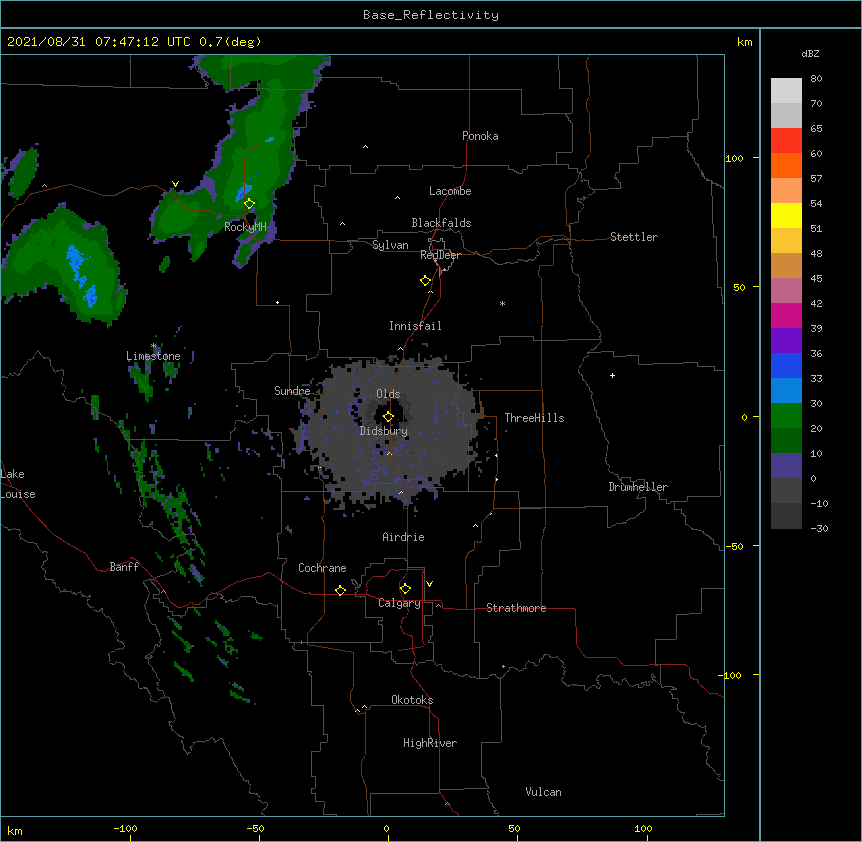Pick the pink 45 dBZ legend swatch

coord(786,290)
